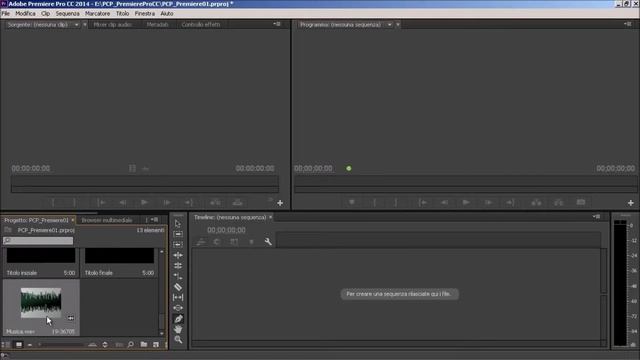Click Mark Out in Program monitor
The width and height of the screenshot is (640, 360).
pyautogui.click(x=396, y=202)
